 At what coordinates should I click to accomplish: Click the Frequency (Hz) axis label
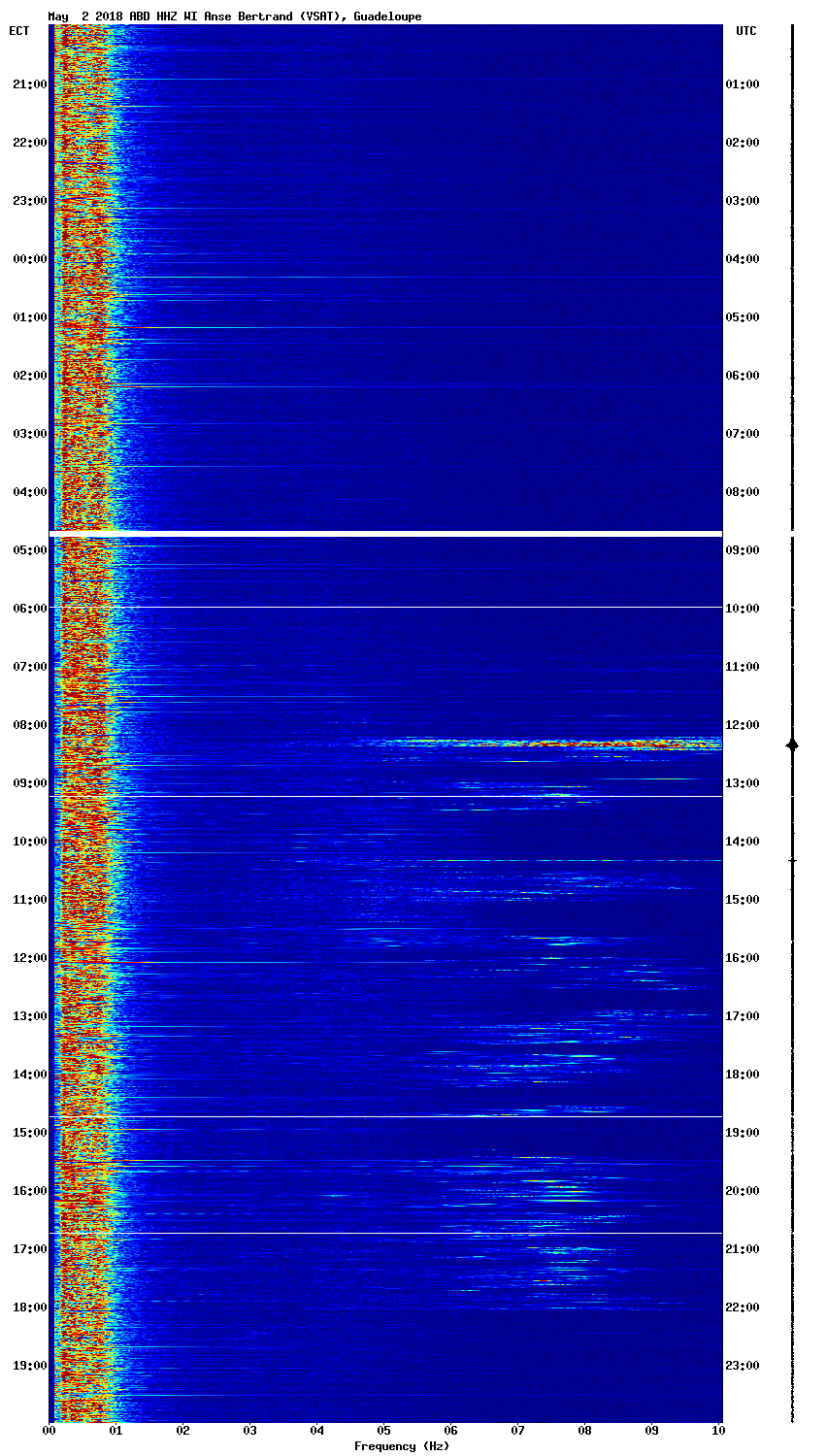coord(401,1446)
